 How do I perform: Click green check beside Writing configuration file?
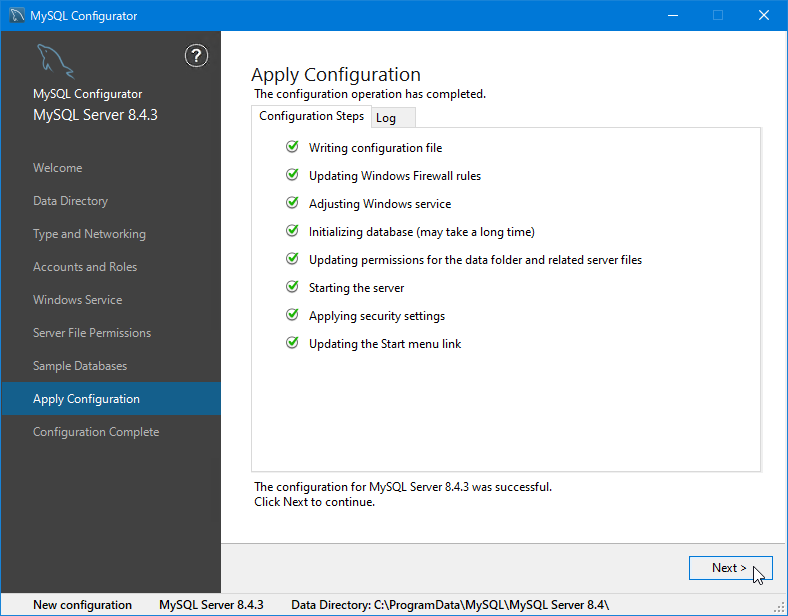(x=292, y=147)
